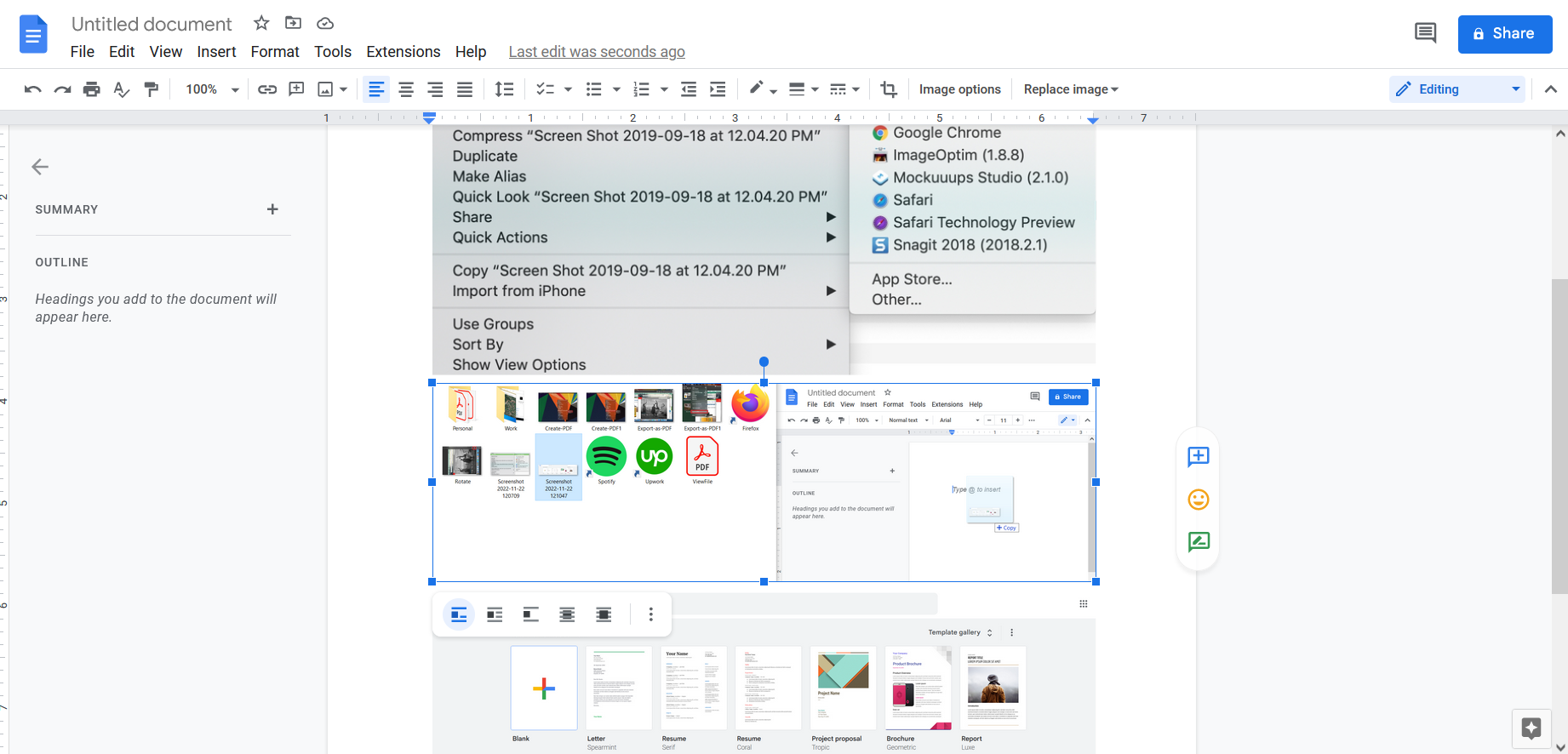Image resolution: width=1568 pixels, height=754 pixels.
Task: Run spelling and grammar check
Action: coord(122,89)
